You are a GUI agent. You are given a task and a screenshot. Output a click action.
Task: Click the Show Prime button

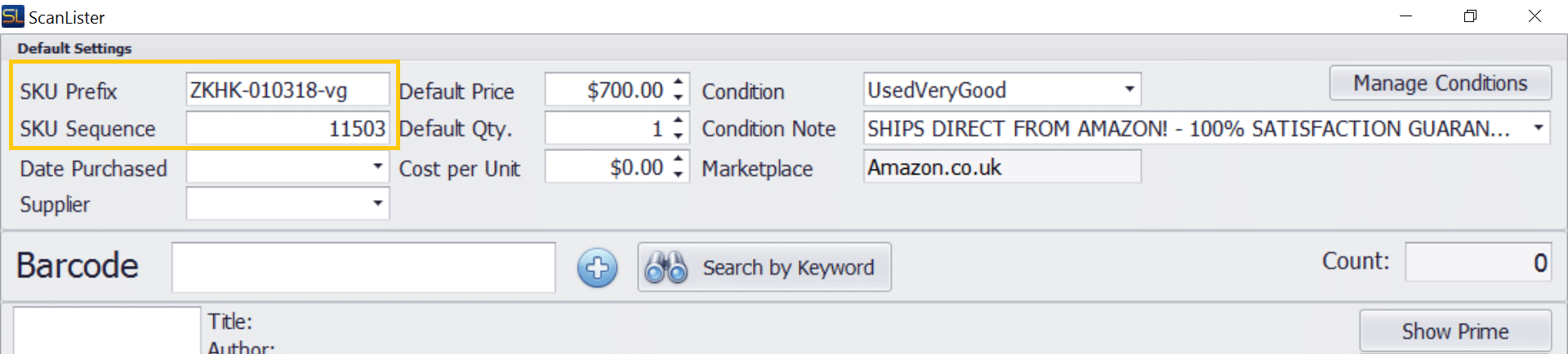tap(1454, 331)
